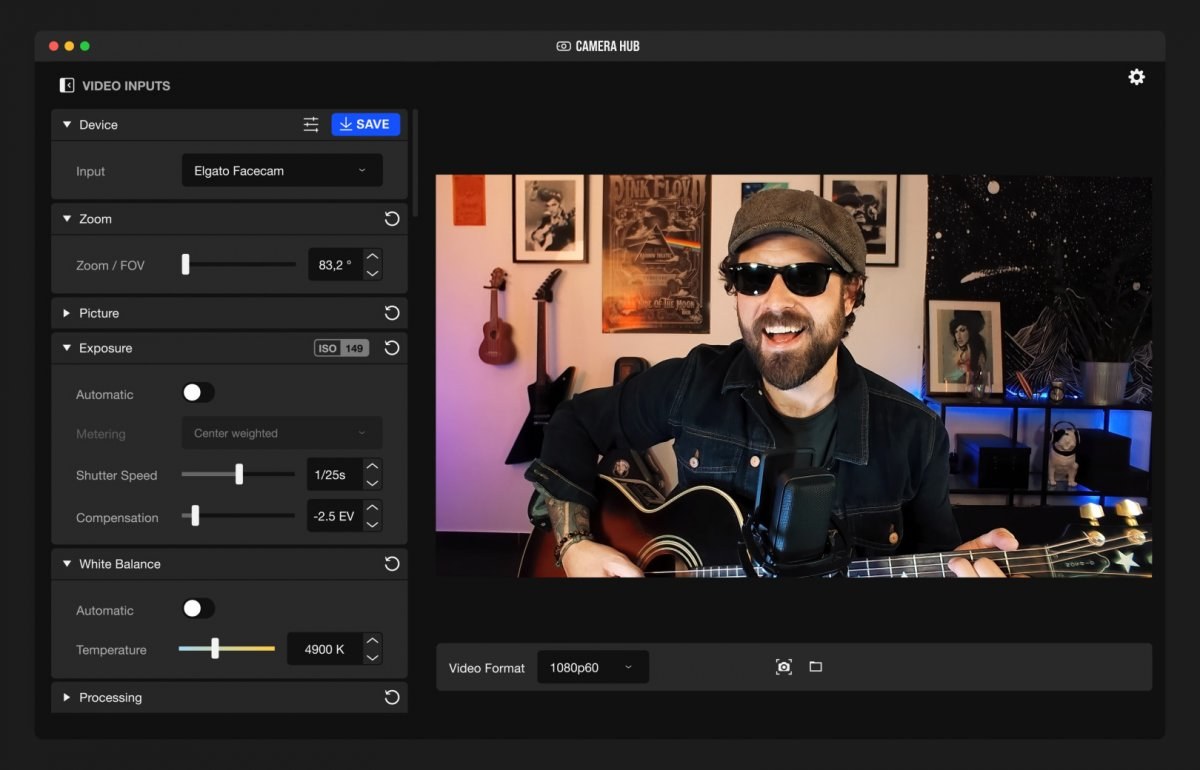Image resolution: width=1200 pixels, height=770 pixels.
Task: Click the Zoom / FOV value field
Action: coord(333,265)
